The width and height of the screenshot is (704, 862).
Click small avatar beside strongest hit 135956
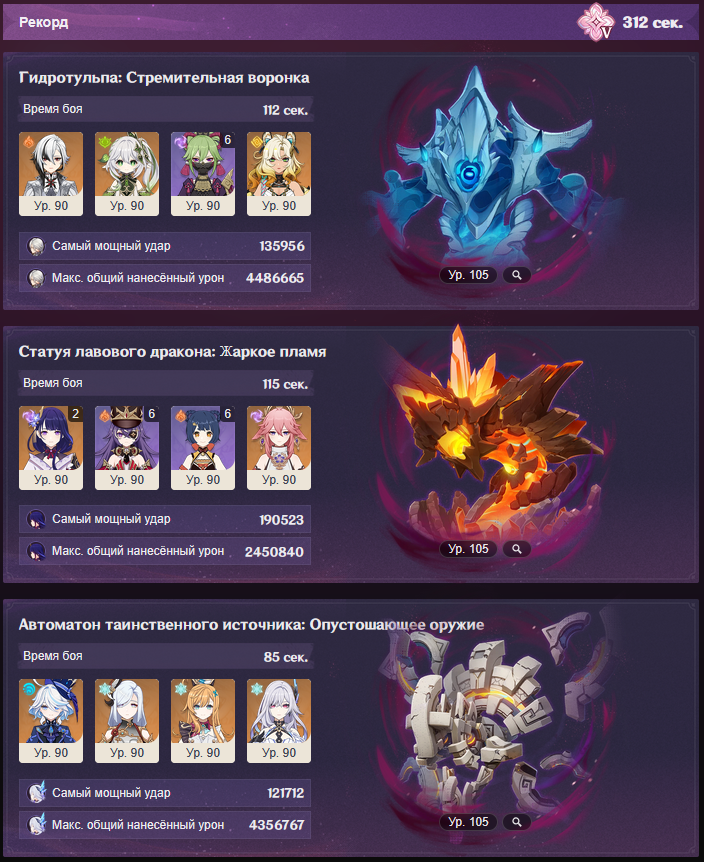pos(36,246)
